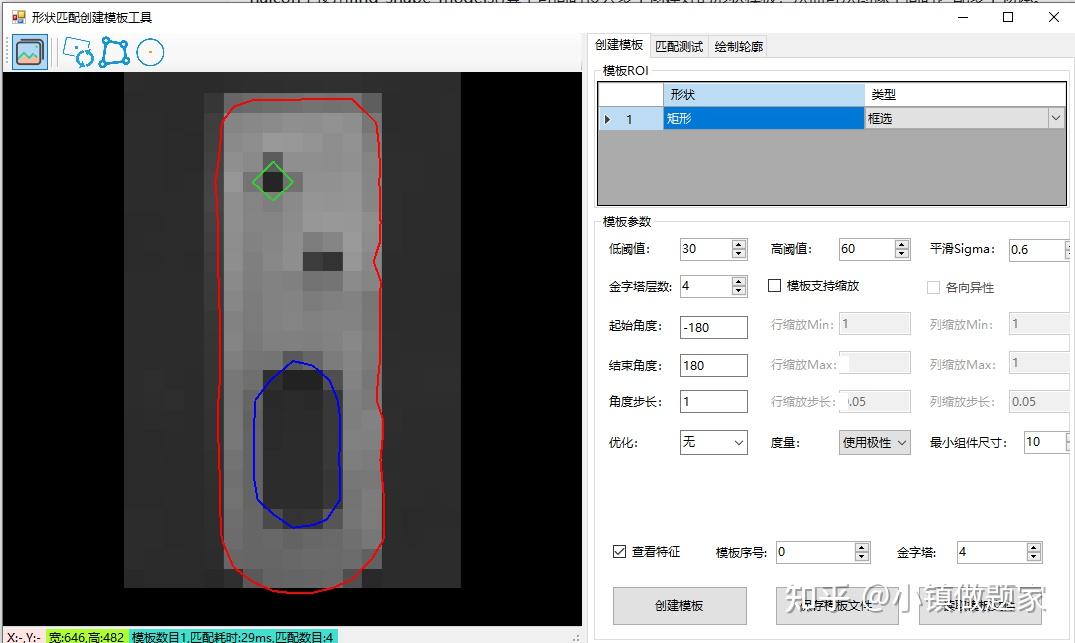Click the 起始角度 input showing -180
The image size is (1075, 643).
tap(713, 326)
